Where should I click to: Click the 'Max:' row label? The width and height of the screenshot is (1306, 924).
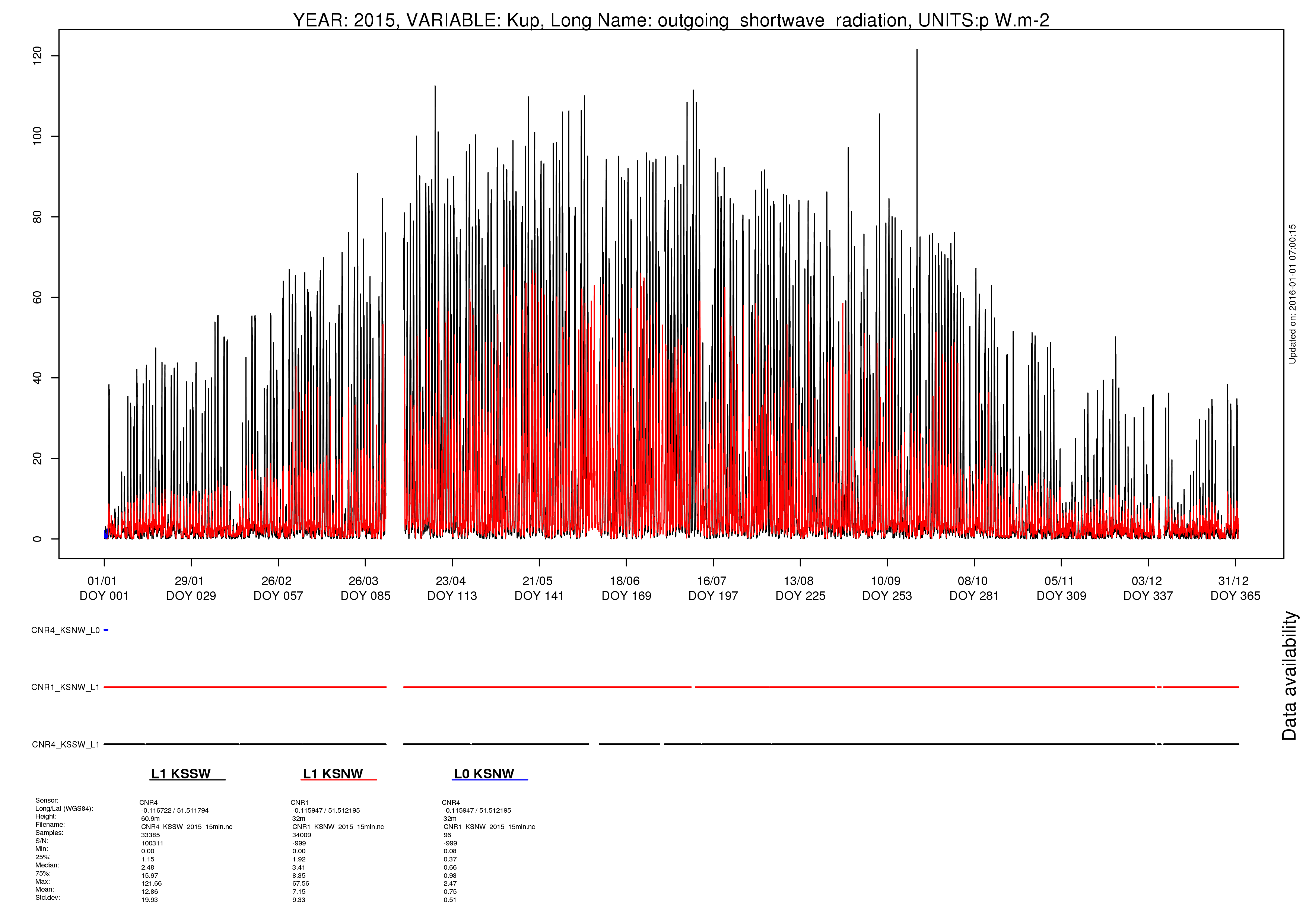tap(43, 881)
